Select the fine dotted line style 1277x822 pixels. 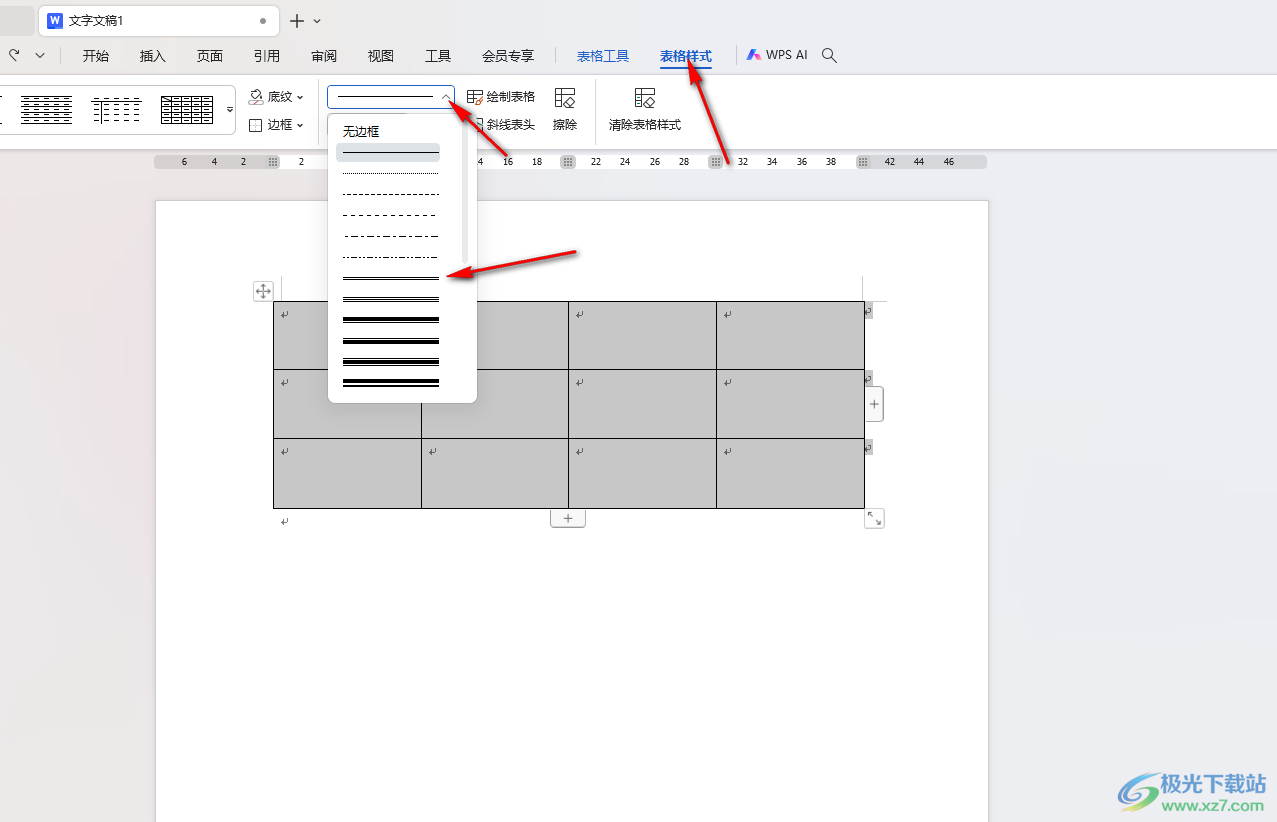tap(389, 173)
